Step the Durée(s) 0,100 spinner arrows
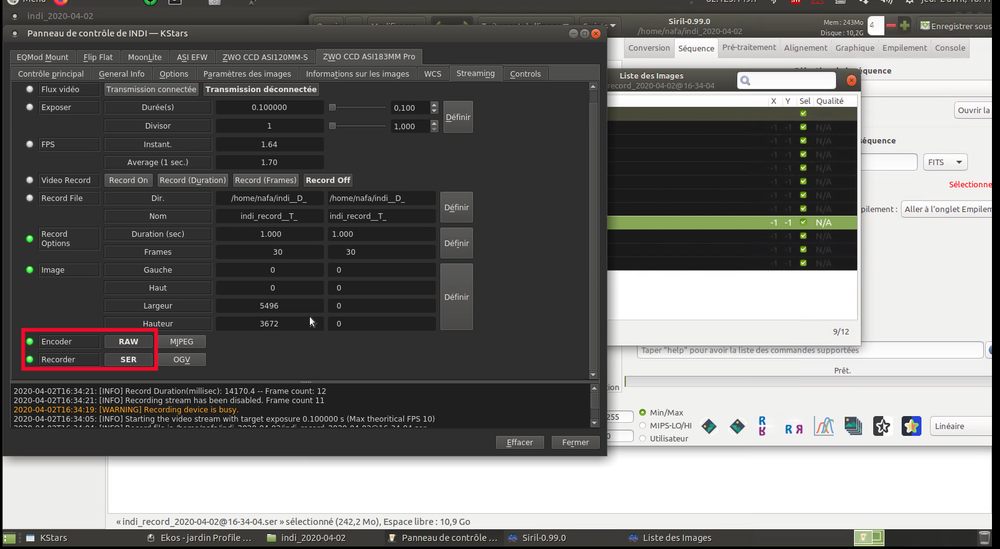This screenshot has width=1000, height=549. coord(434,108)
